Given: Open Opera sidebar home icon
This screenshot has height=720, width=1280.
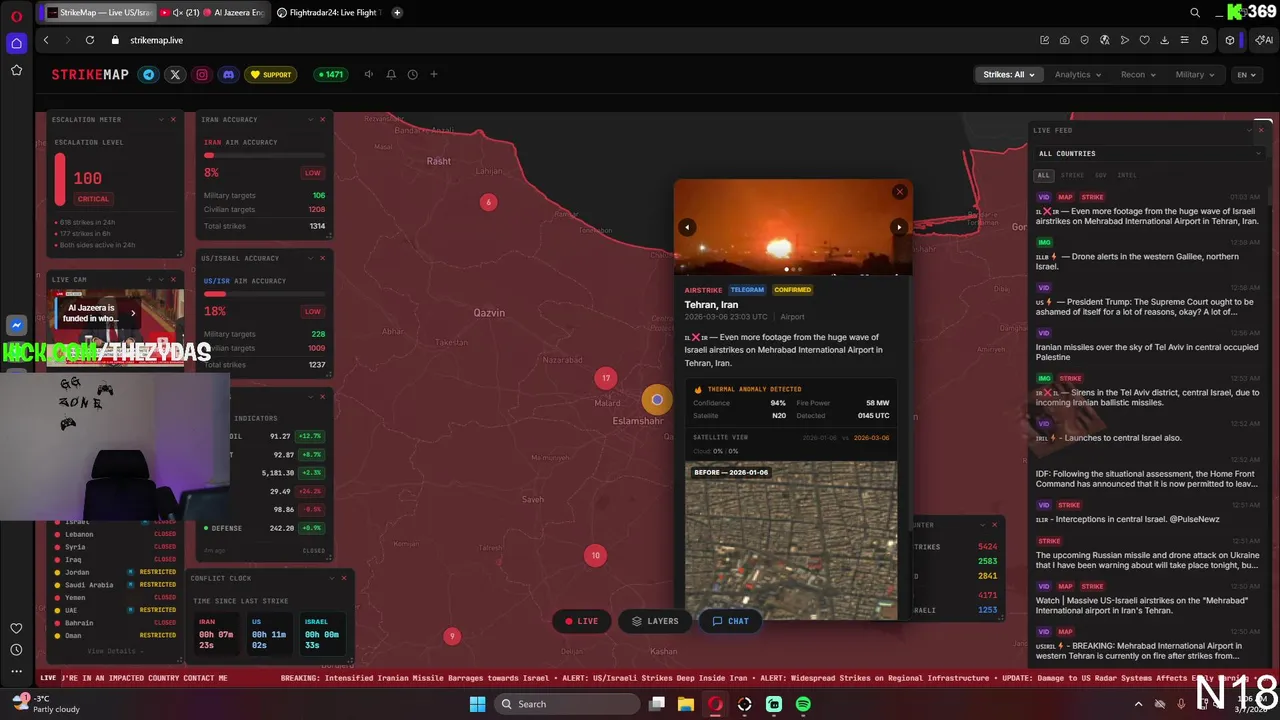Looking at the screenshot, I should pos(16,43).
